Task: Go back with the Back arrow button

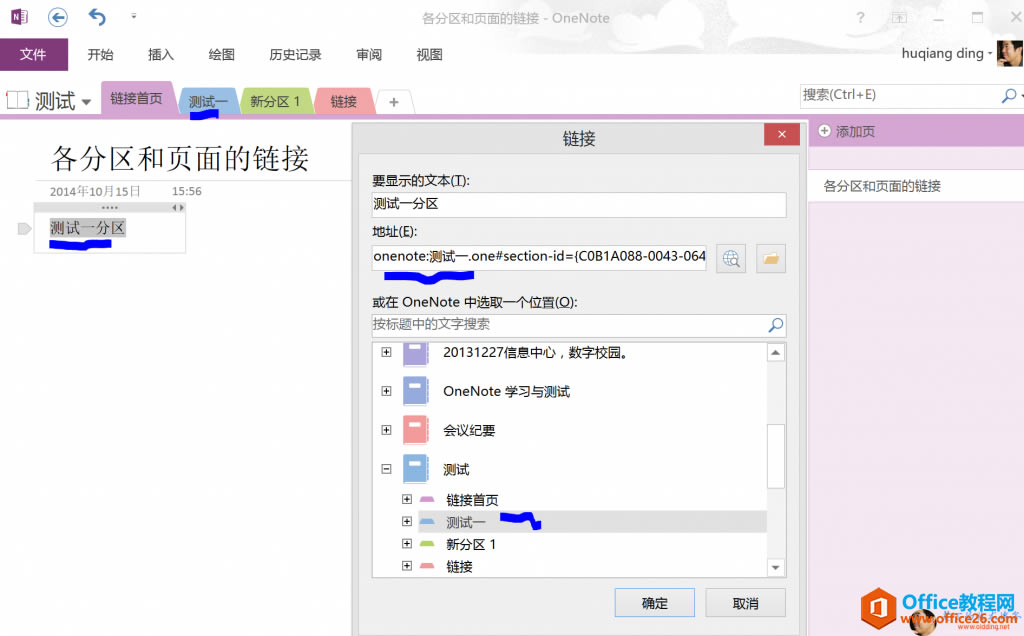Action: pyautogui.click(x=57, y=17)
